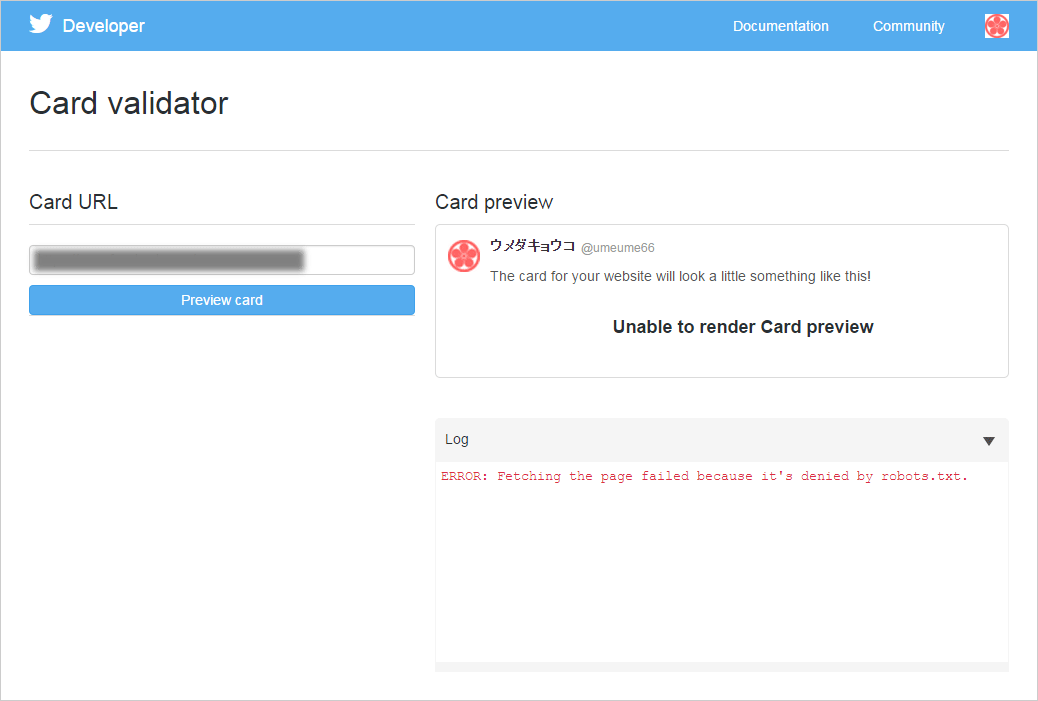This screenshot has width=1038, height=701.
Task: Collapse the Log panel arrow
Action: (x=988, y=441)
